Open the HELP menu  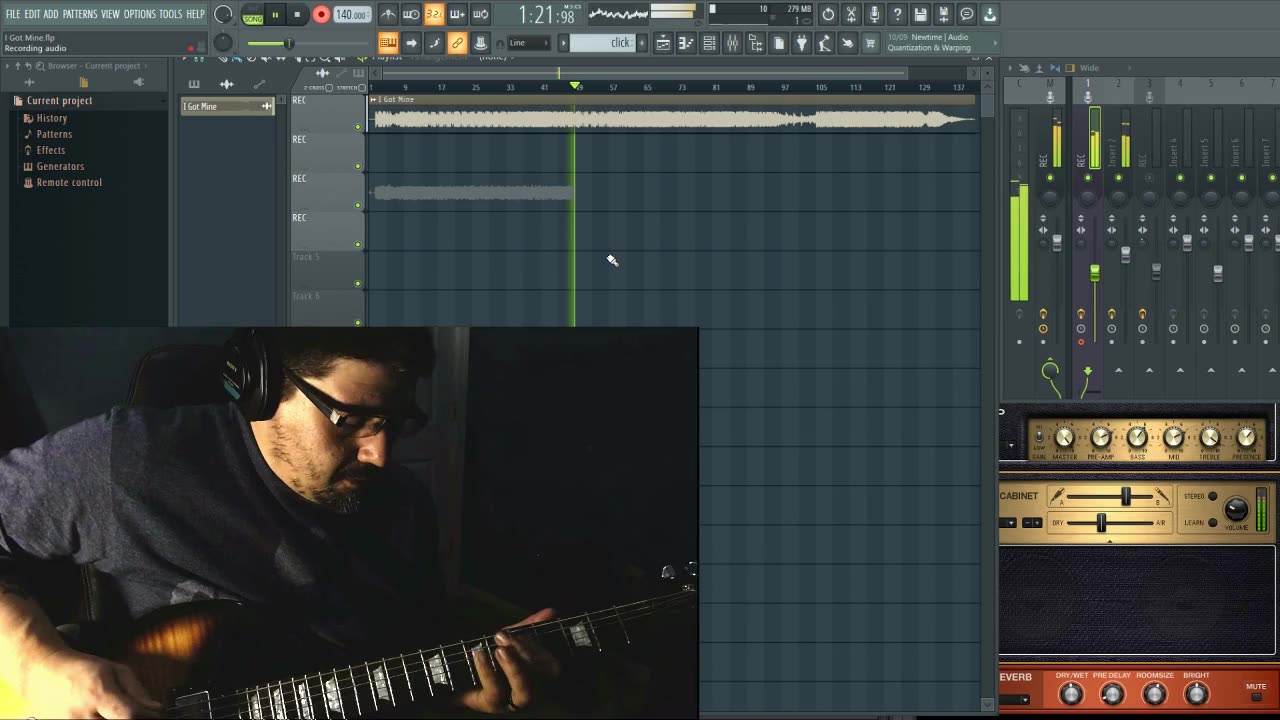click(x=195, y=14)
